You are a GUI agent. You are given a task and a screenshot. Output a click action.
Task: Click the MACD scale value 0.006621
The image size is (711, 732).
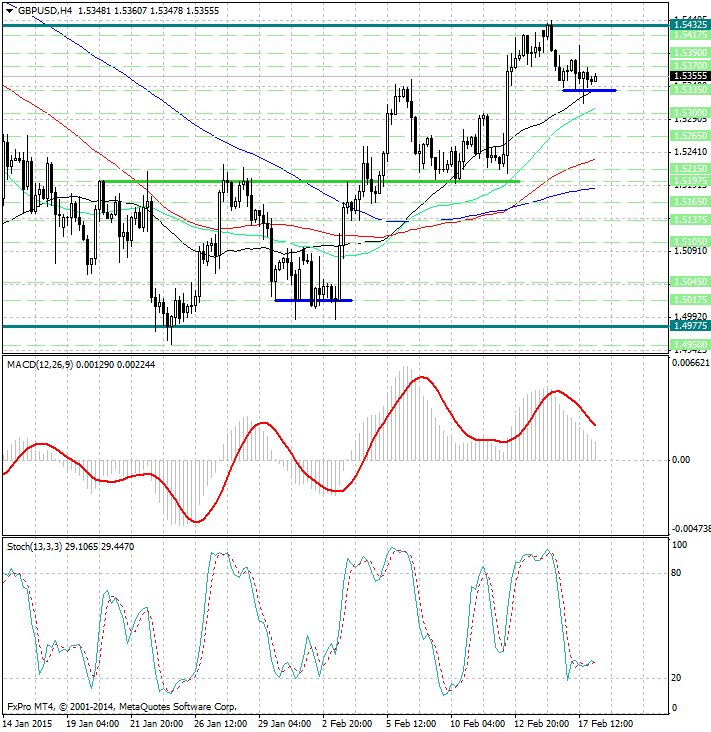tap(691, 363)
